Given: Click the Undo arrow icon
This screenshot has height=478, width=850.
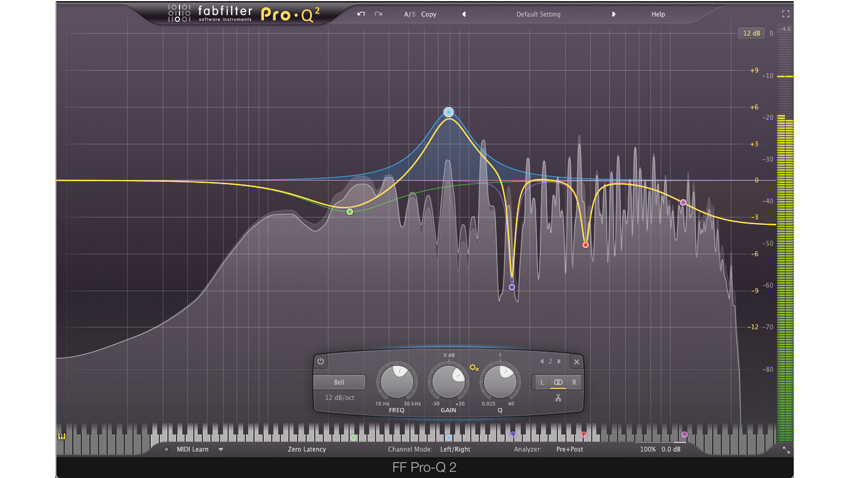Looking at the screenshot, I should tap(361, 14).
